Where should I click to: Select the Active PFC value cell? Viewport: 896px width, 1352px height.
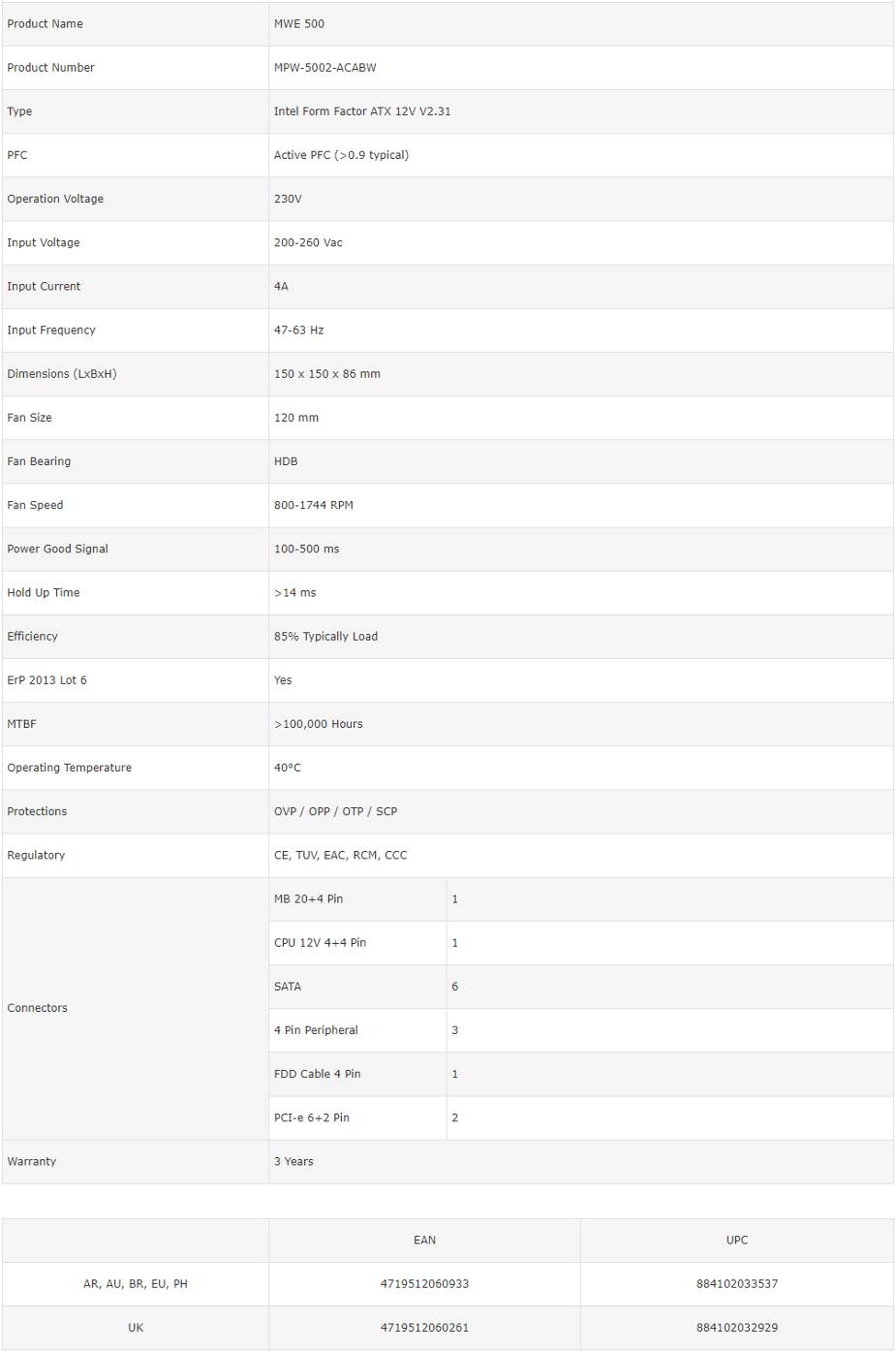[341, 155]
